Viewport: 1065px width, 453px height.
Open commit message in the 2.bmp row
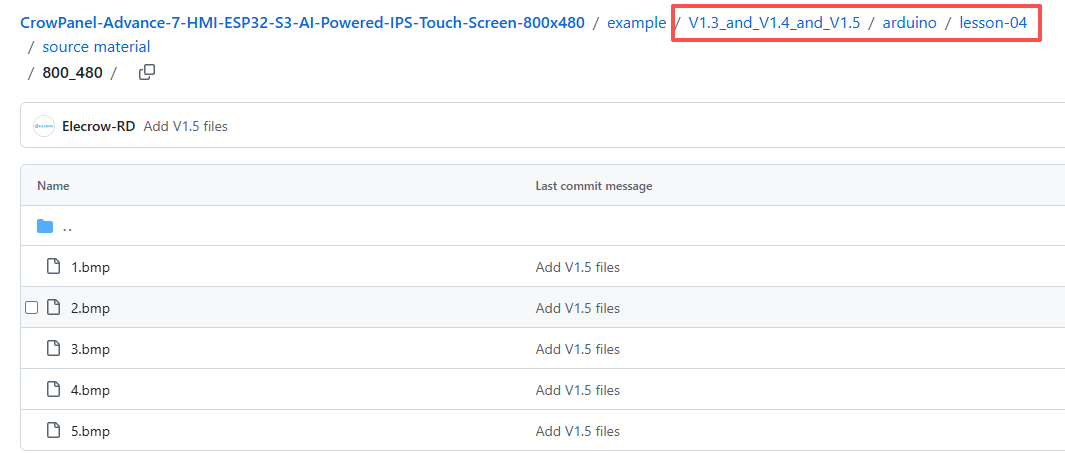click(x=577, y=308)
